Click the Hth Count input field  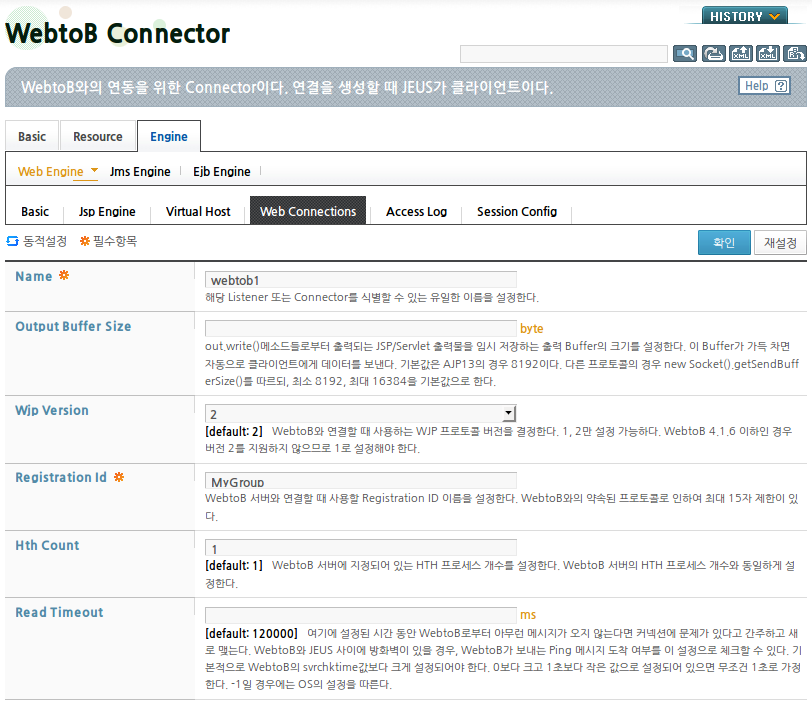360,548
